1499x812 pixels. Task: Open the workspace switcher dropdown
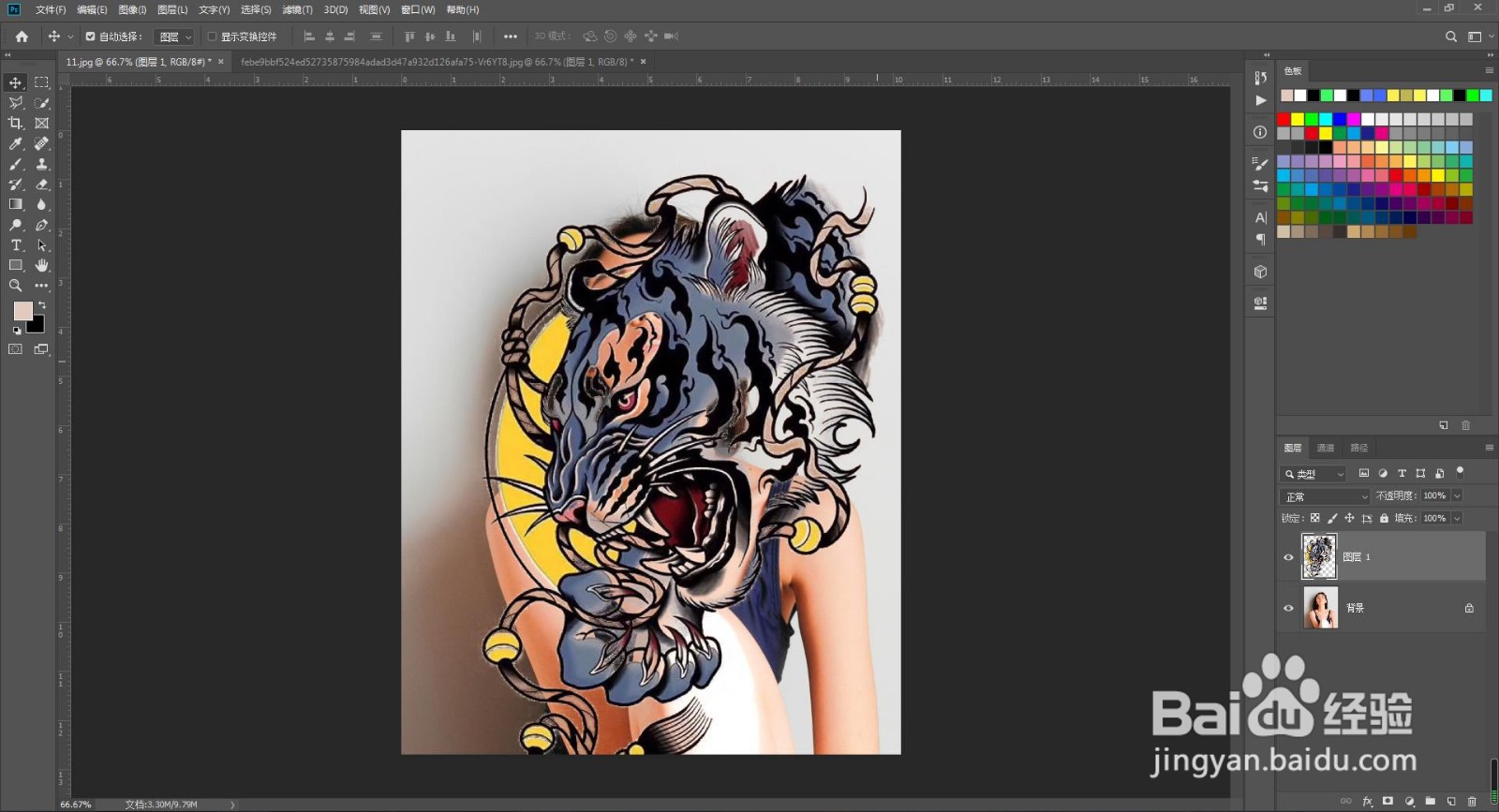point(1480,37)
